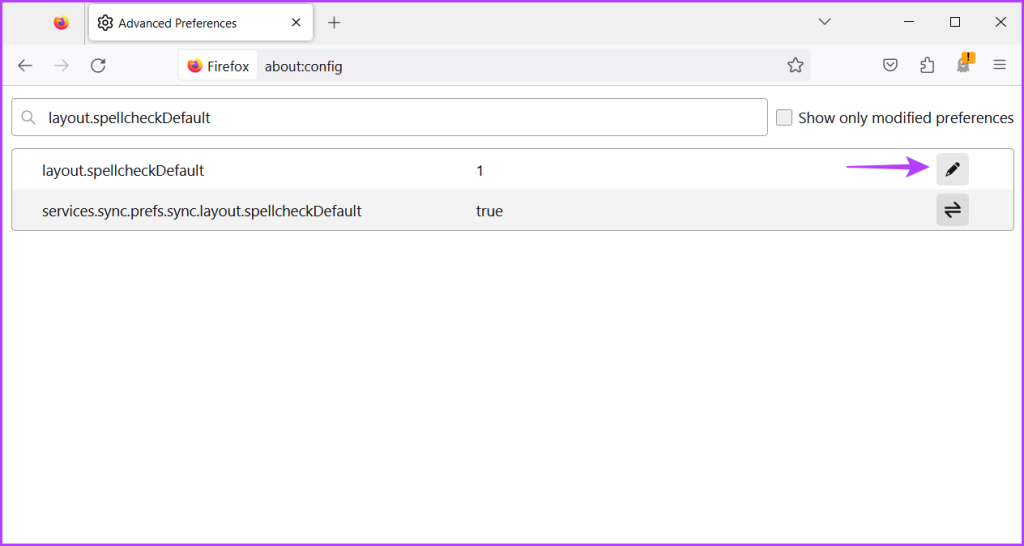Open the list all tabs dropdown

[825, 22]
